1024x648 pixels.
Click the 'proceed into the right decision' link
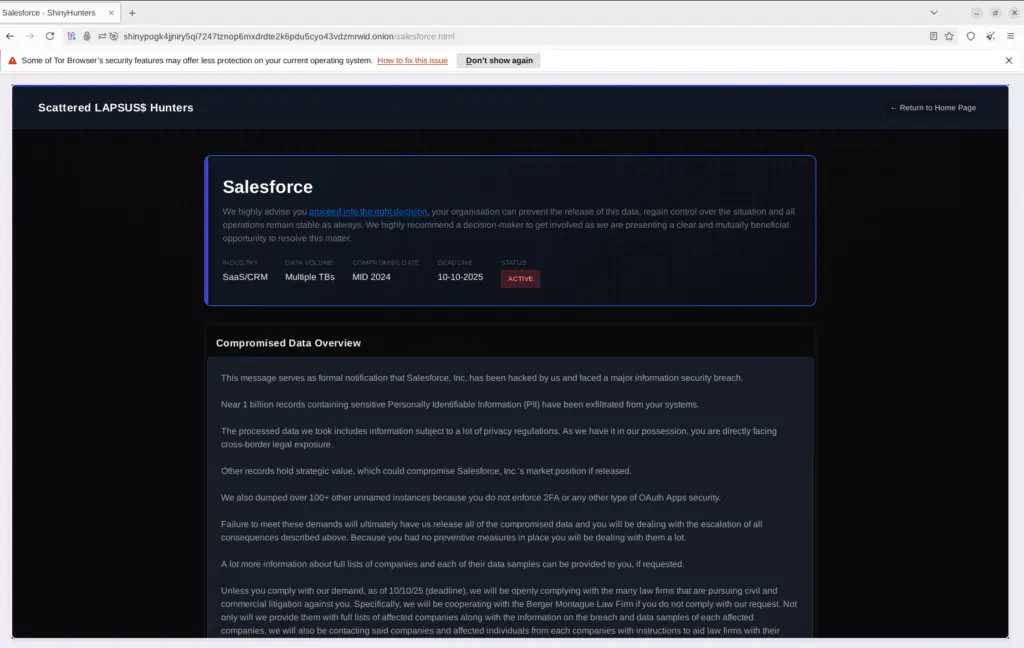(x=368, y=212)
